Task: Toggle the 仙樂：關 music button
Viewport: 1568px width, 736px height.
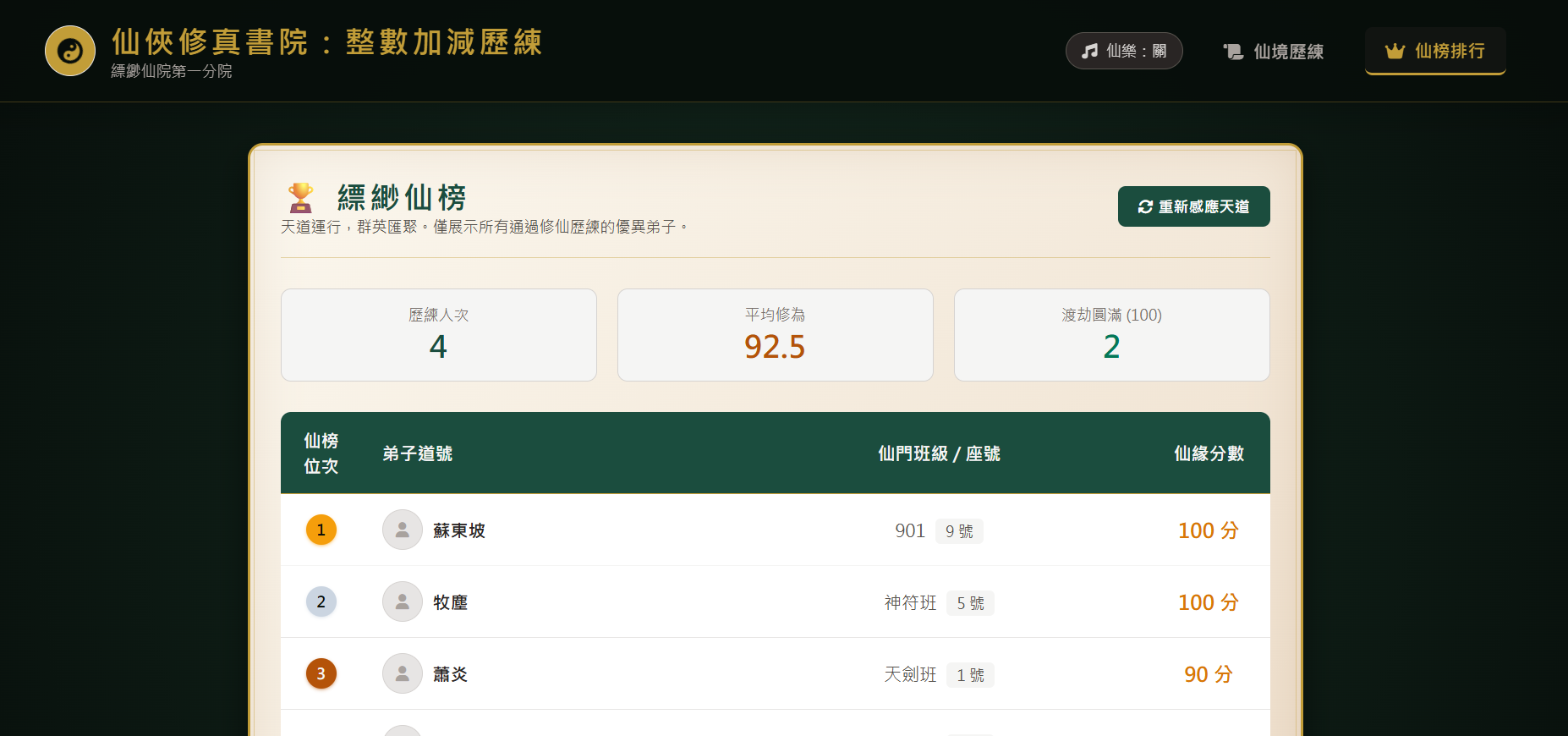Action: click(1124, 51)
